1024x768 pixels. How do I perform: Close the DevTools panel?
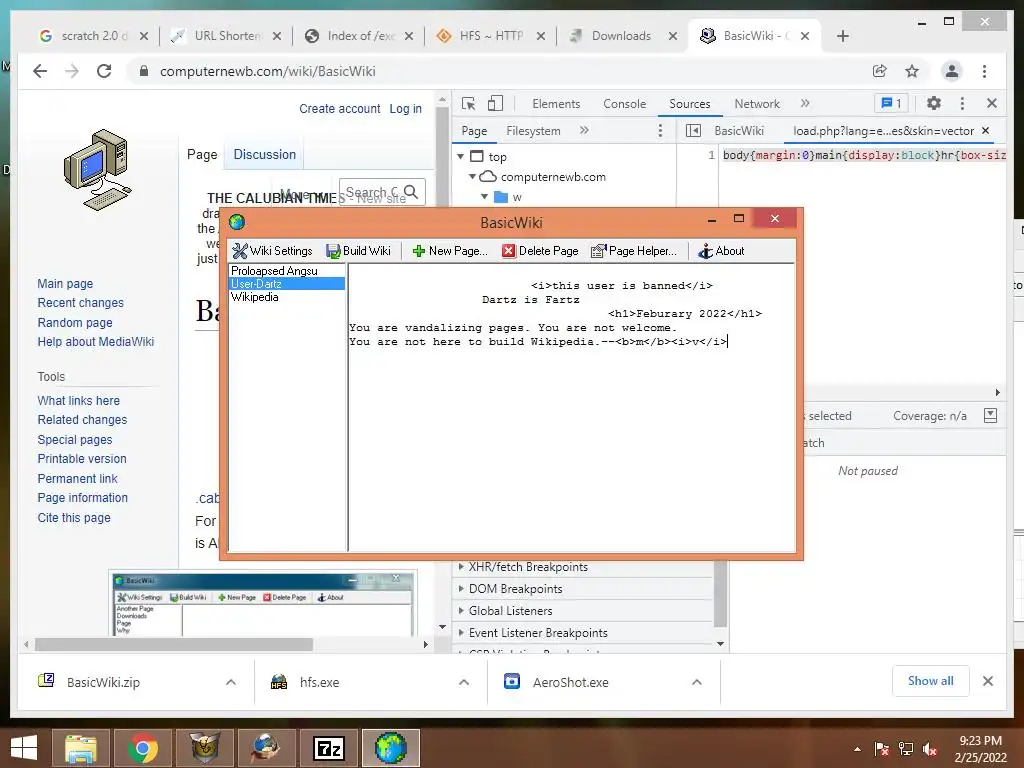point(992,103)
